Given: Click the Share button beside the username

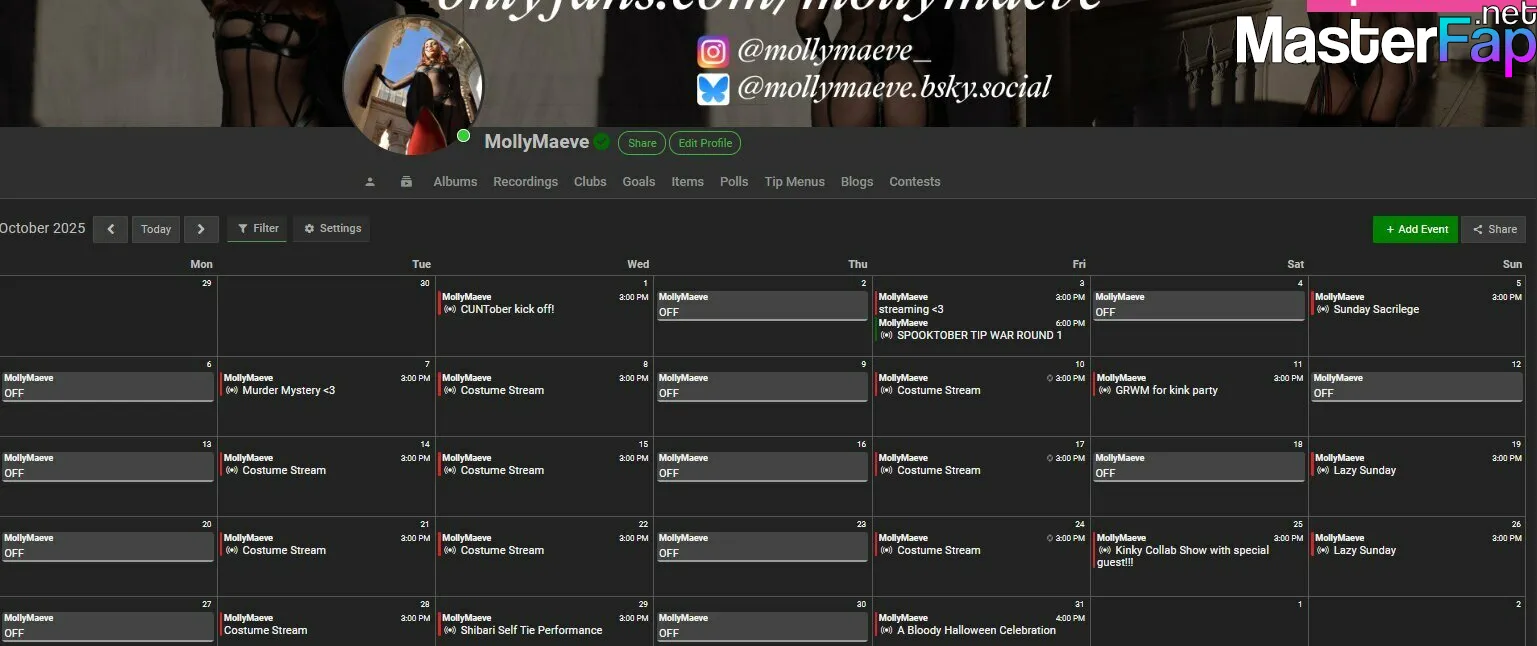Looking at the screenshot, I should click(x=642, y=143).
